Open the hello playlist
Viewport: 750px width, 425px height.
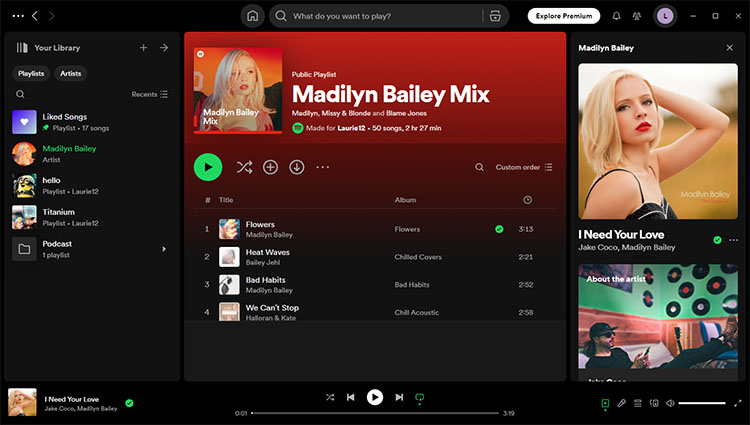(91, 185)
